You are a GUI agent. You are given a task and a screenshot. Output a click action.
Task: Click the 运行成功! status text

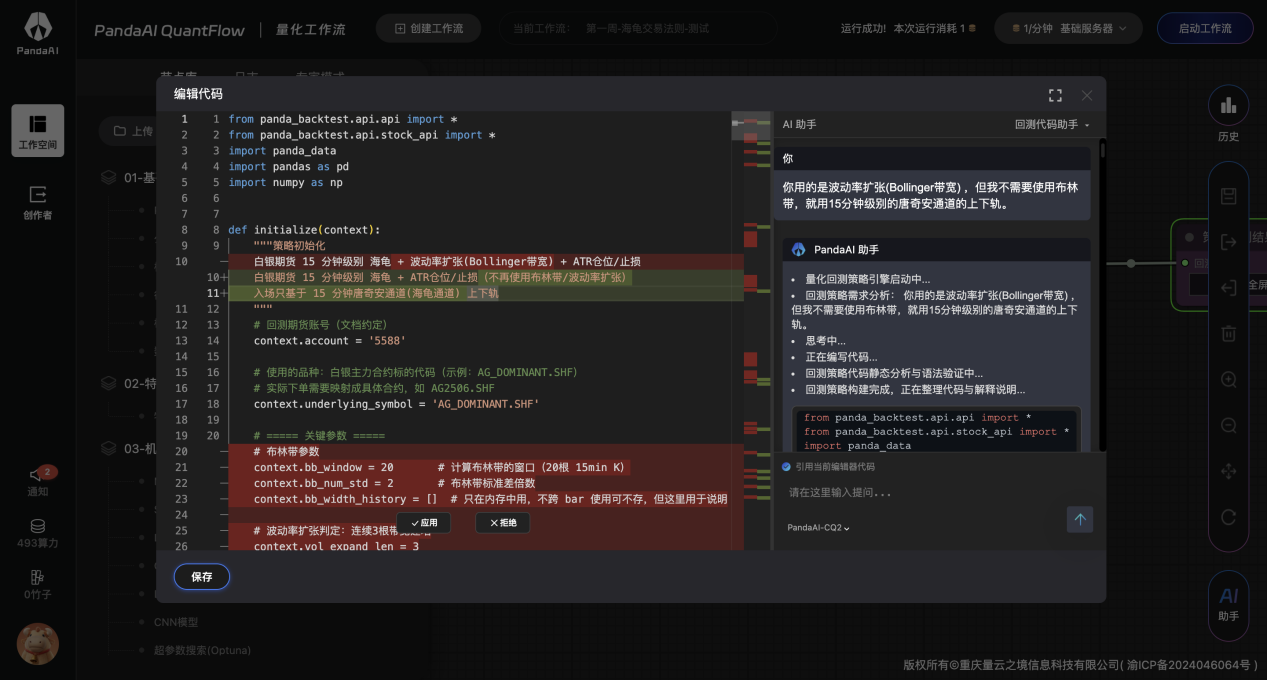tap(863, 28)
